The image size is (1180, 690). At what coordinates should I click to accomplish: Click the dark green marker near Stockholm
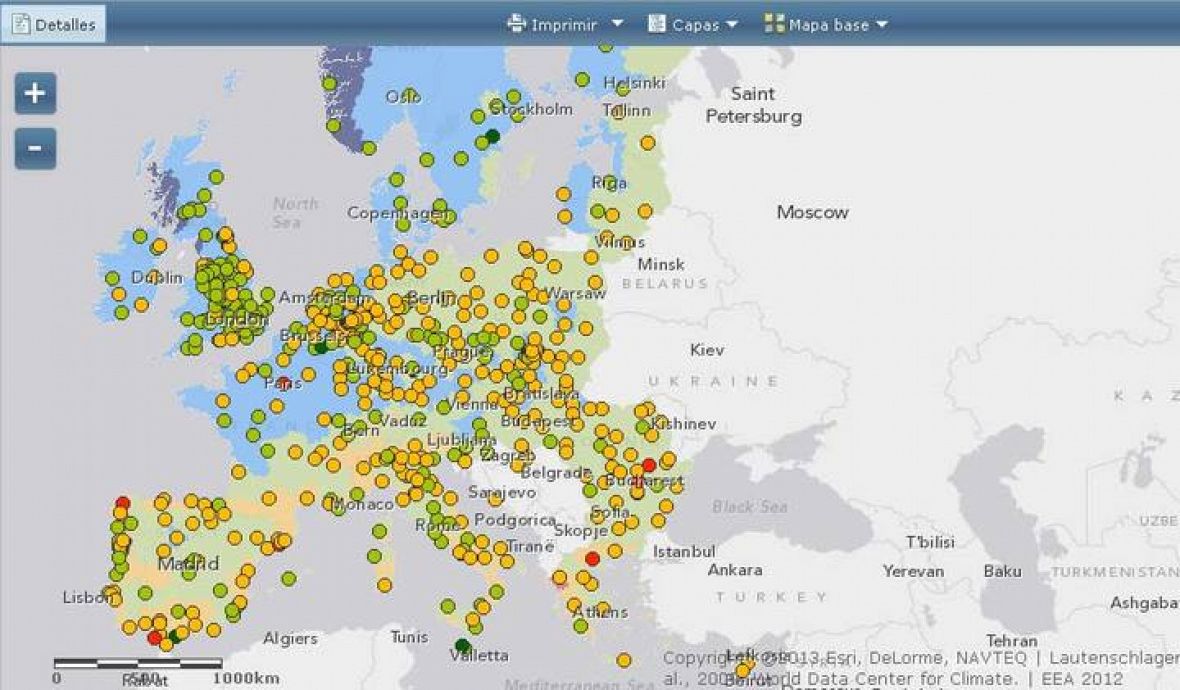point(491,136)
